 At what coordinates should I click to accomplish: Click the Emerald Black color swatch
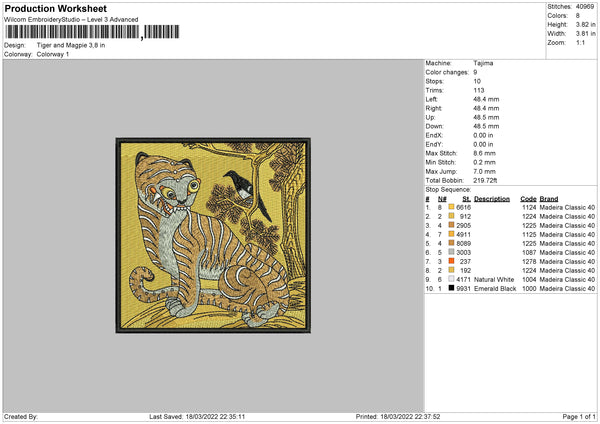coord(452,288)
